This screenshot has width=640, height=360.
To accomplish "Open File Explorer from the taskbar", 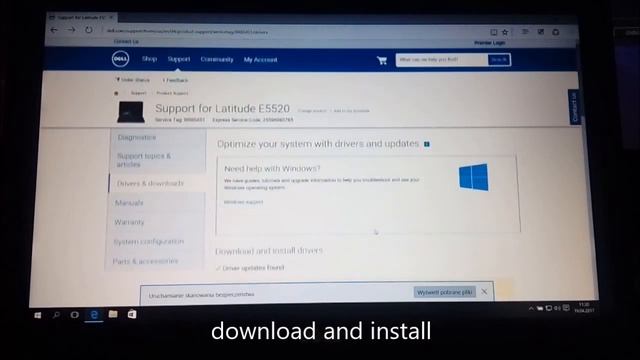I will coord(113,314).
